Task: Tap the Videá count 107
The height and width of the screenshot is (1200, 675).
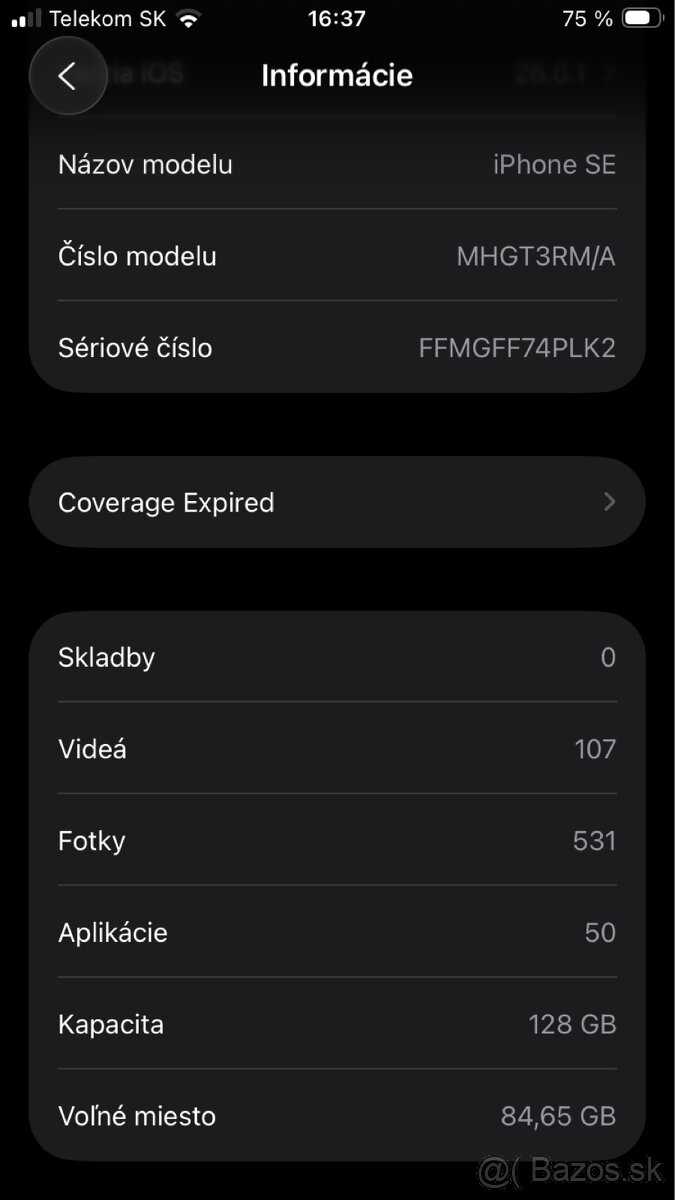Action: click(x=595, y=749)
